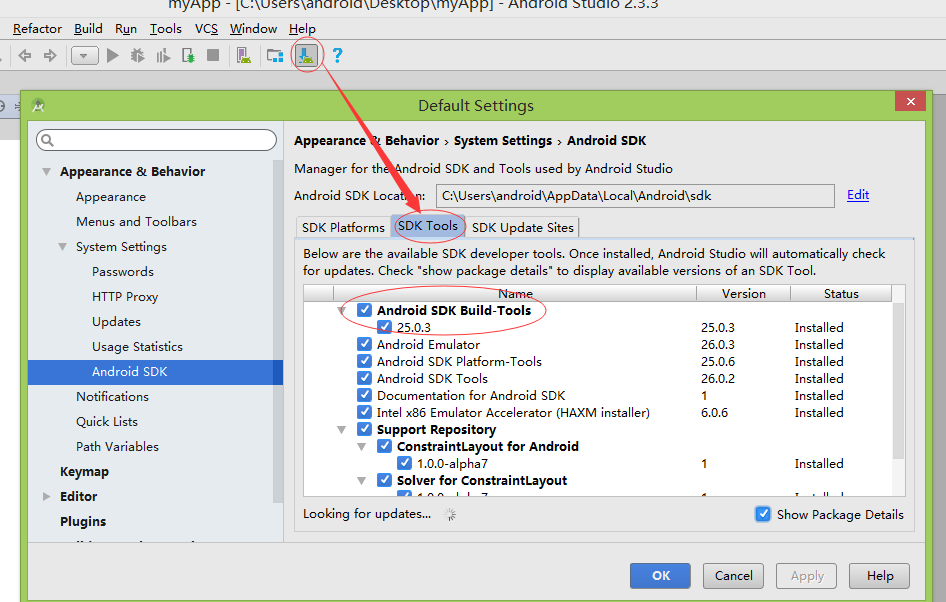Screen dimensions: 946x602
Task: Click the toolbar icon right of Debug
Action: click(x=163, y=56)
